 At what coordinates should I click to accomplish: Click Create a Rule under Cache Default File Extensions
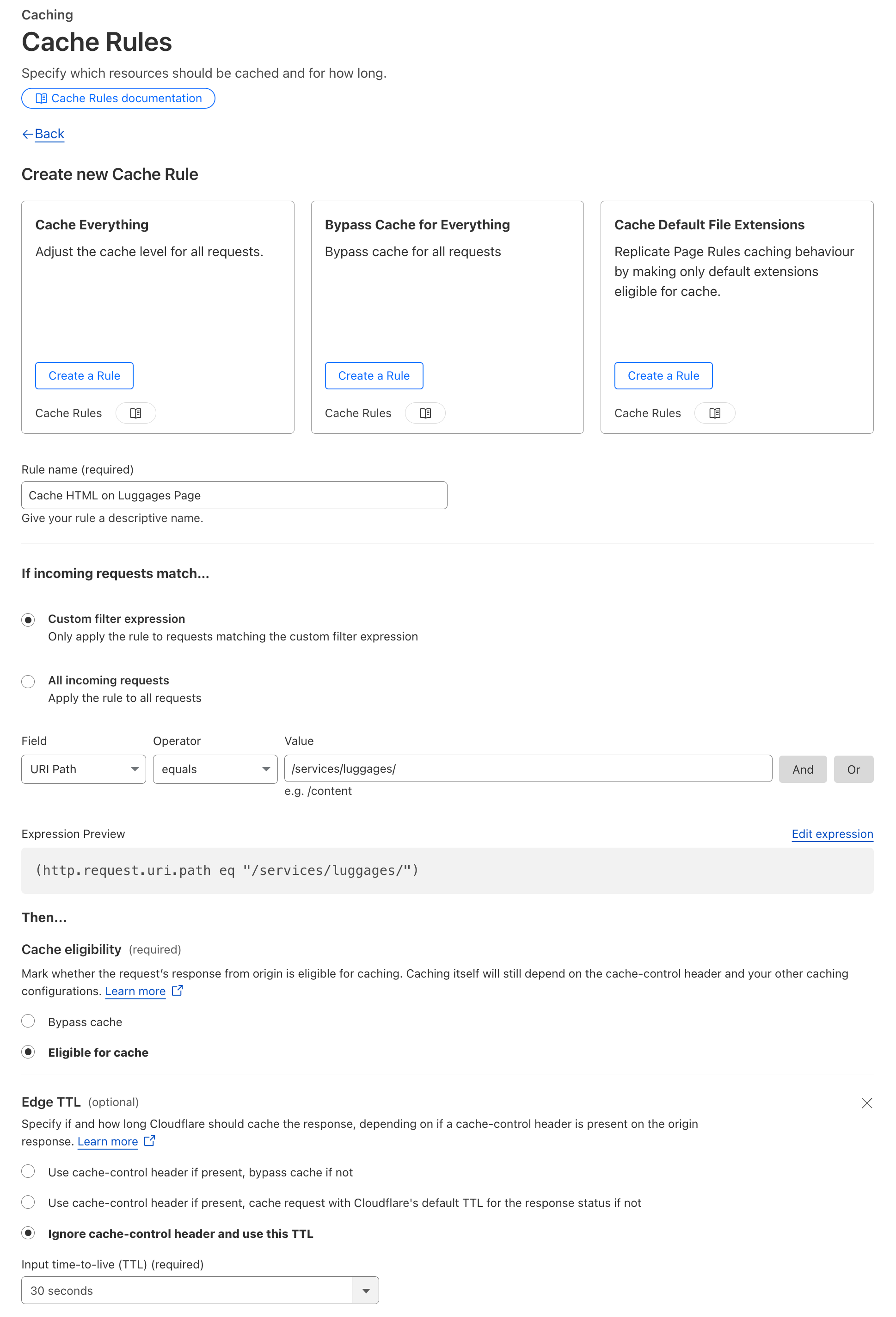click(663, 375)
